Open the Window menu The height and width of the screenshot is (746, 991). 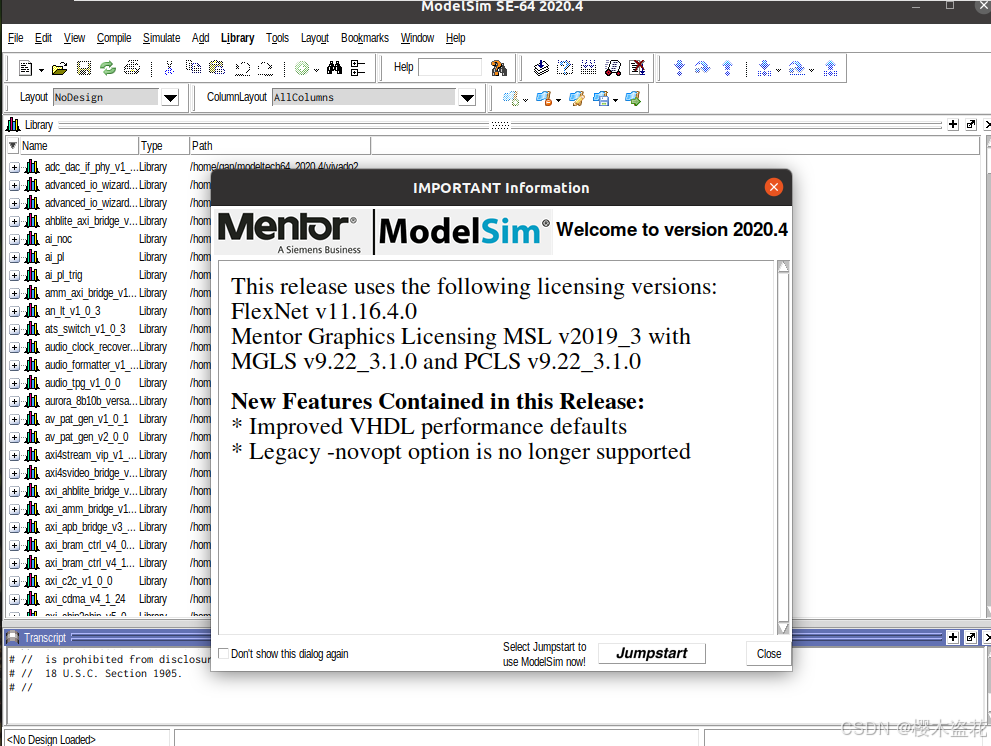[417, 38]
